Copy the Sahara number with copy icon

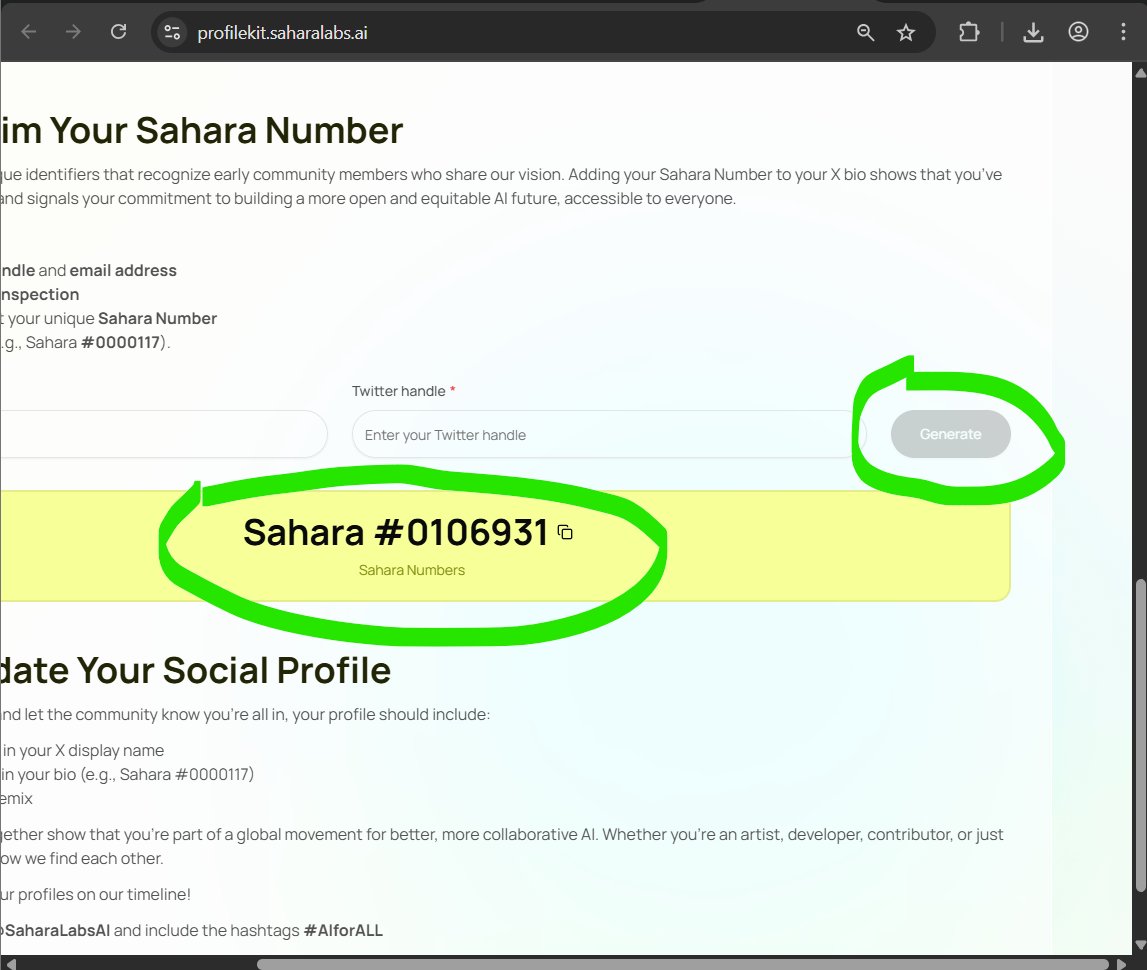565,532
